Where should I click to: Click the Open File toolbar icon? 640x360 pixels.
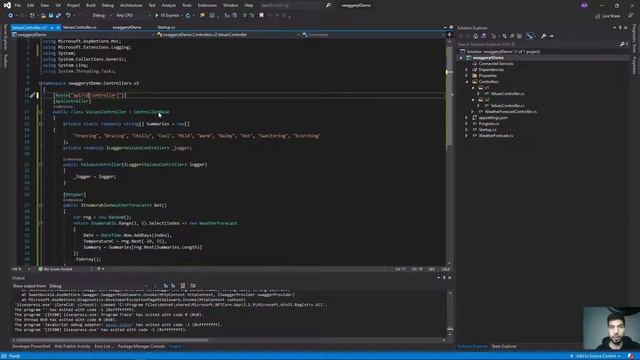coord(43,16)
